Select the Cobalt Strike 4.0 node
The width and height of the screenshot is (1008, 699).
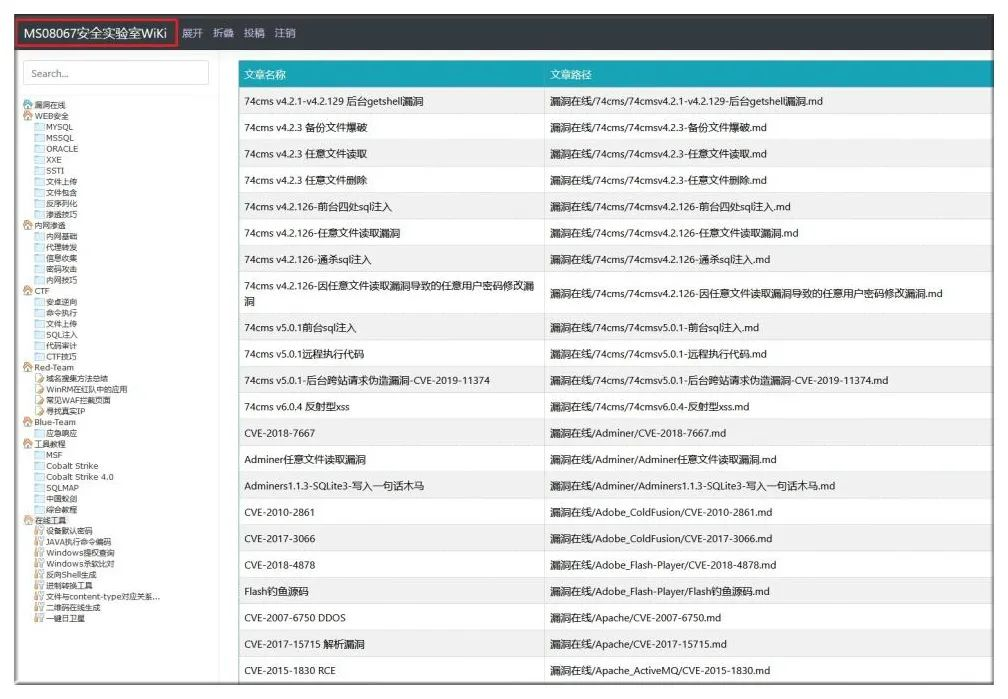tap(80, 477)
